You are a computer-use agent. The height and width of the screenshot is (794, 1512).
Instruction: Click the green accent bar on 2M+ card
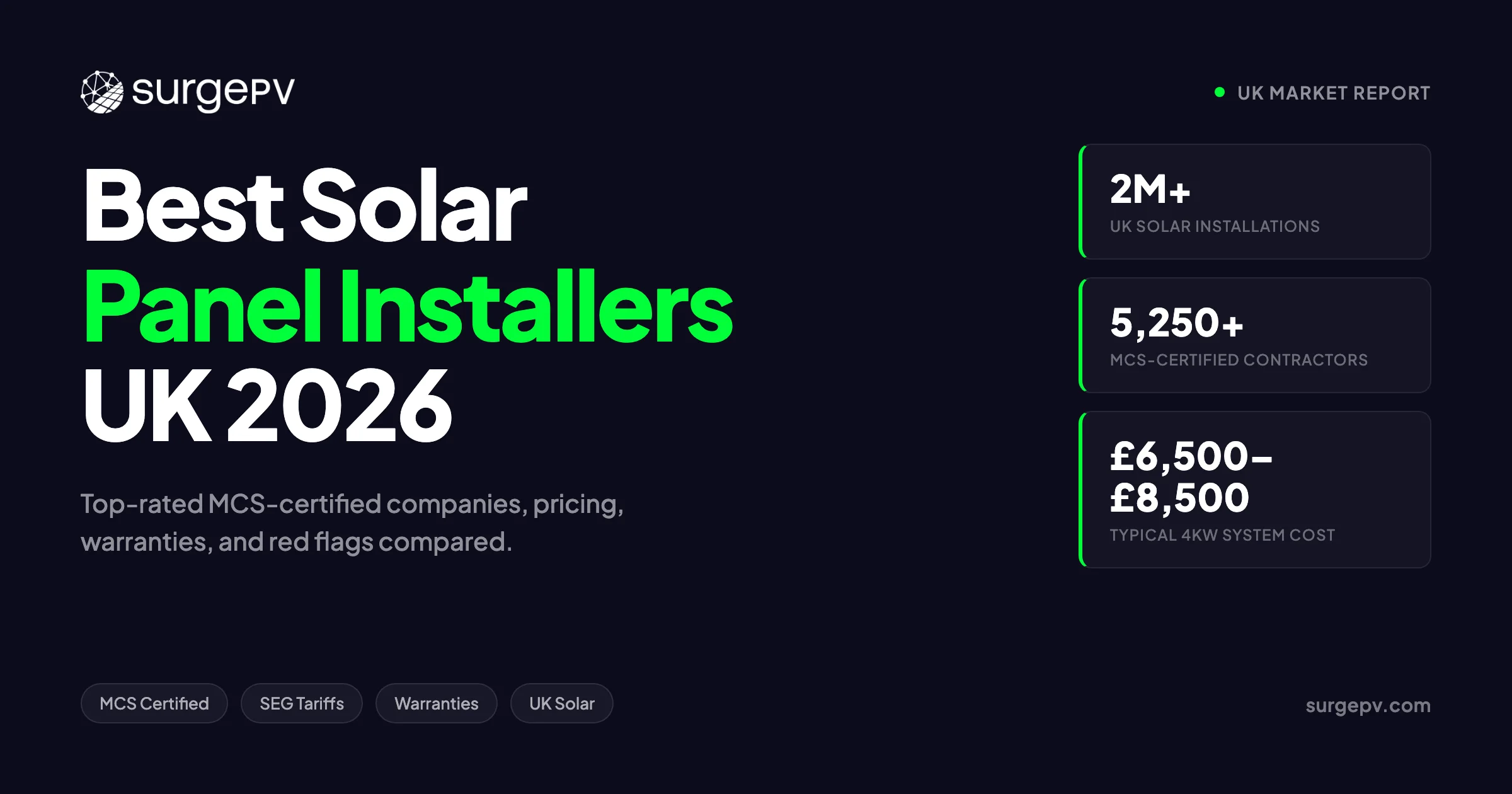click(x=1082, y=202)
